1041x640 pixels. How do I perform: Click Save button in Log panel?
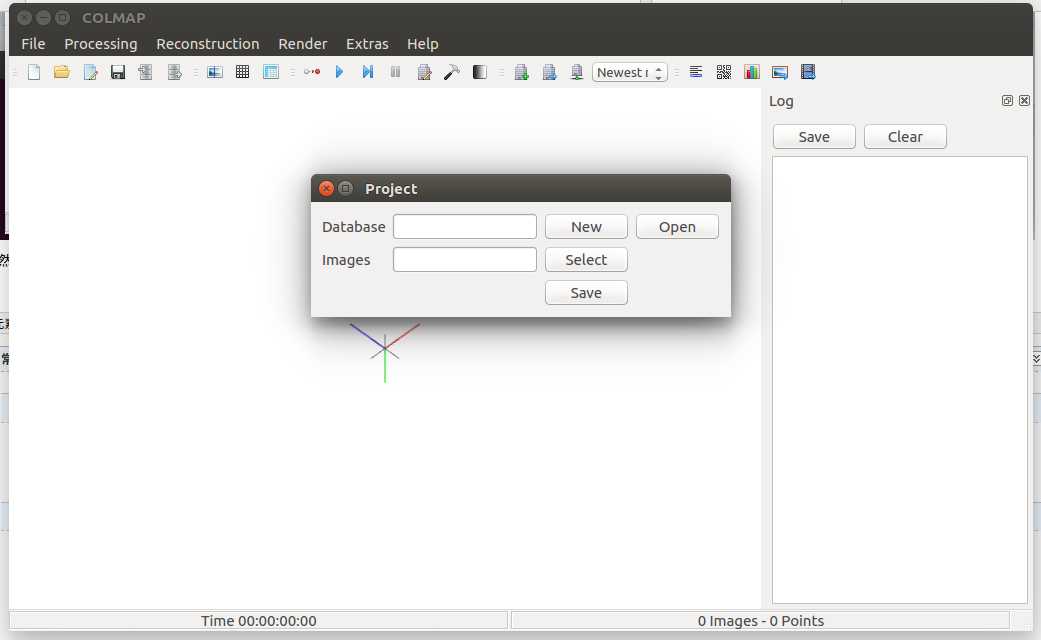click(814, 137)
